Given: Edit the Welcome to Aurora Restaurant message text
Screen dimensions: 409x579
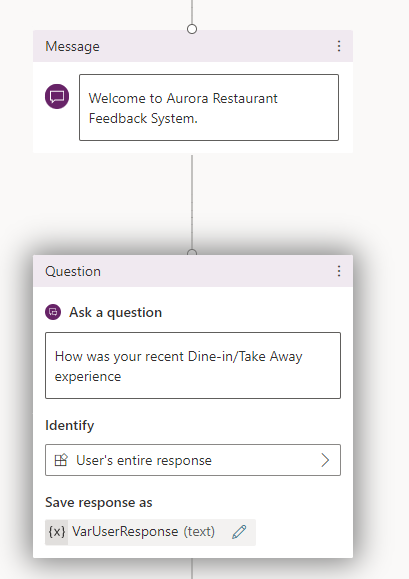Looking at the screenshot, I should (x=209, y=107).
